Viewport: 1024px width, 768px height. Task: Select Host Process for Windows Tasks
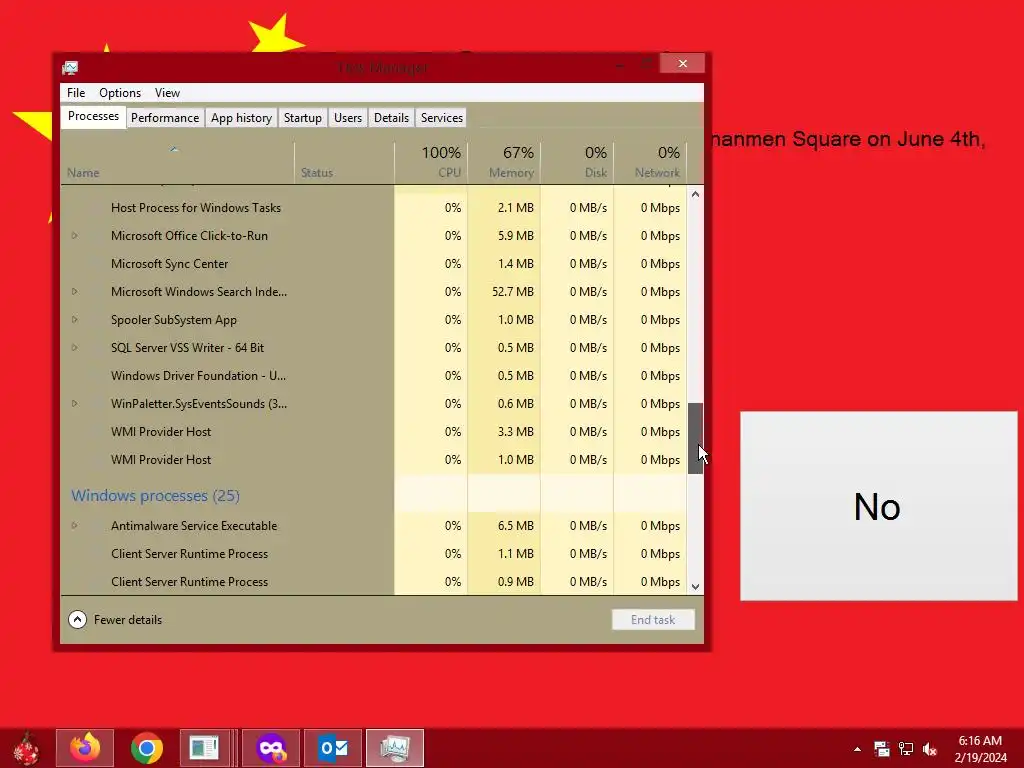coord(374,208)
